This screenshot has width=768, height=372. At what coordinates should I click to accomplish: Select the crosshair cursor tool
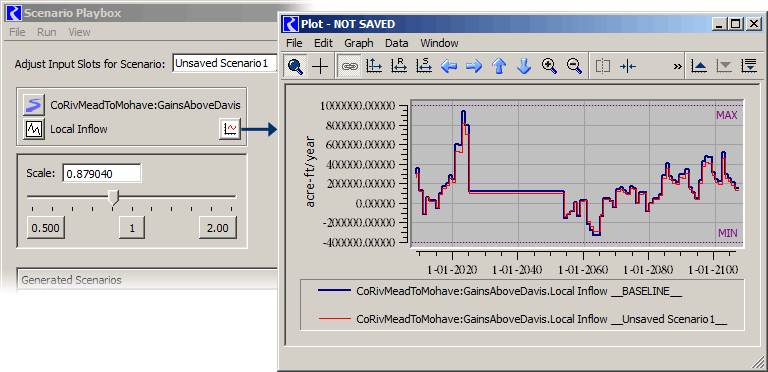(x=320, y=66)
